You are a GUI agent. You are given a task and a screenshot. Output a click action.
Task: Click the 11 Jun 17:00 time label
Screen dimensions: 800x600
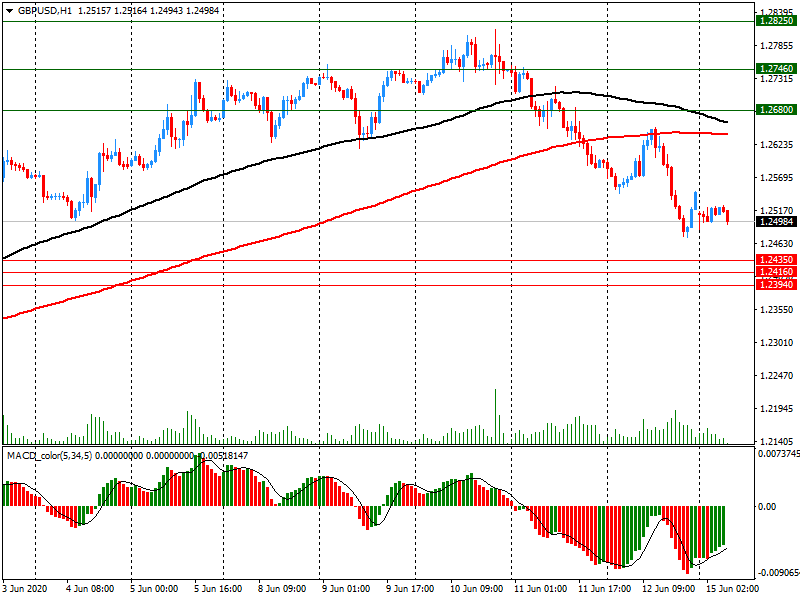[x=605, y=589]
